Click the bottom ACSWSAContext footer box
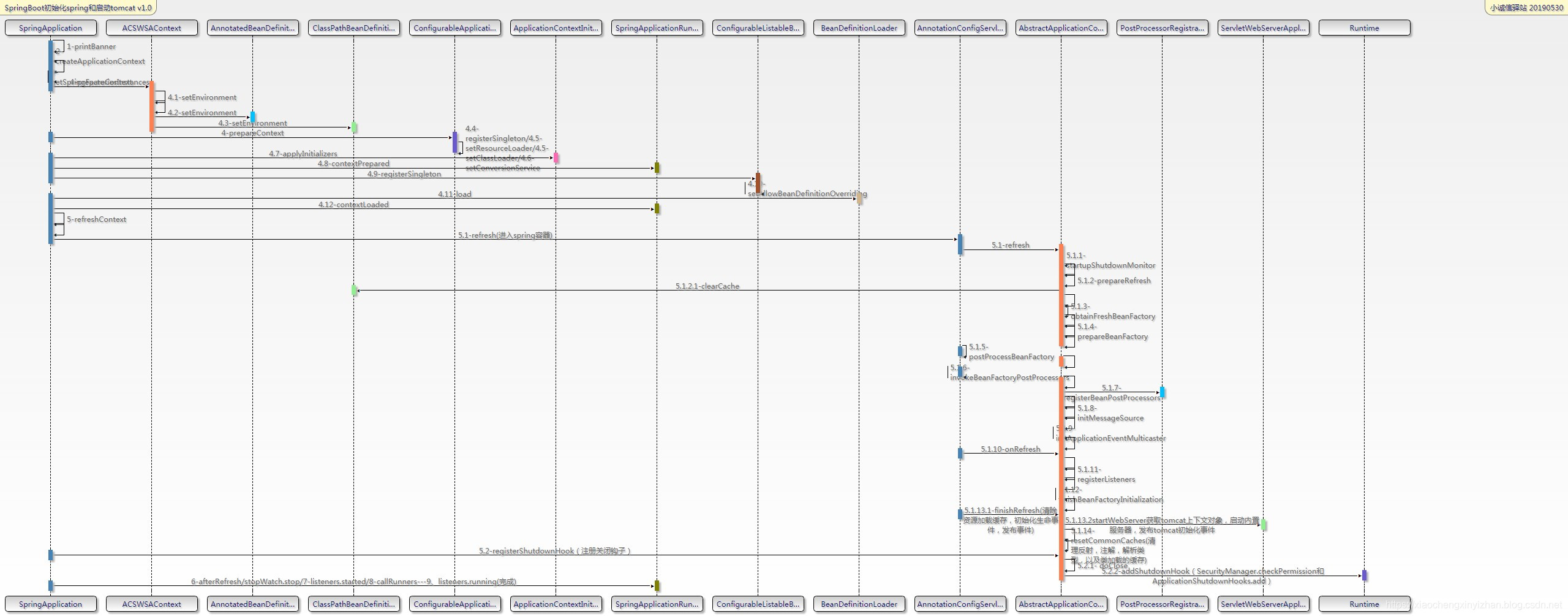 click(x=151, y=604)
